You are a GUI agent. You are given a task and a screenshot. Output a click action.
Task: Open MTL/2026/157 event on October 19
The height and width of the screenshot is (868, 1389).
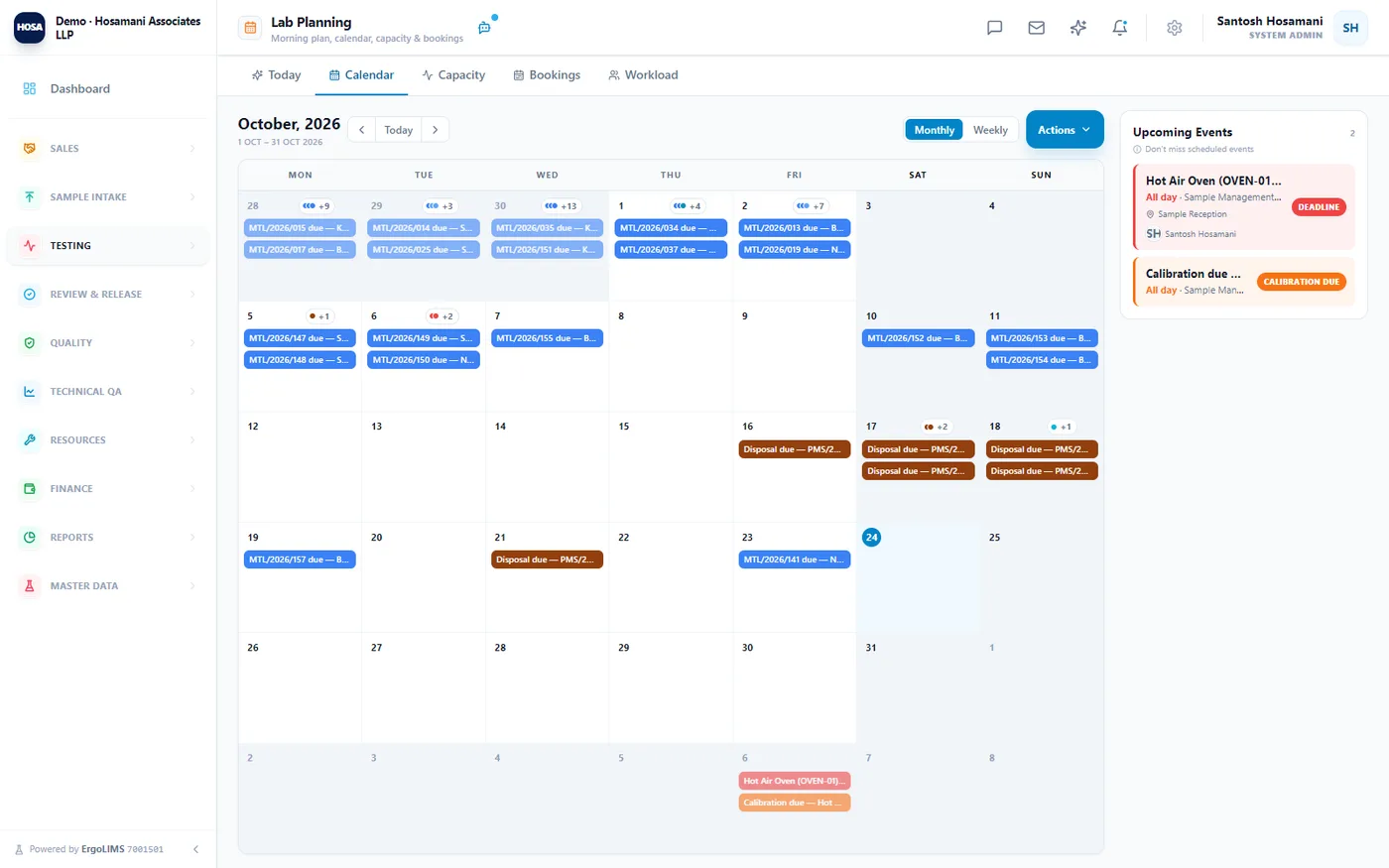300,559
